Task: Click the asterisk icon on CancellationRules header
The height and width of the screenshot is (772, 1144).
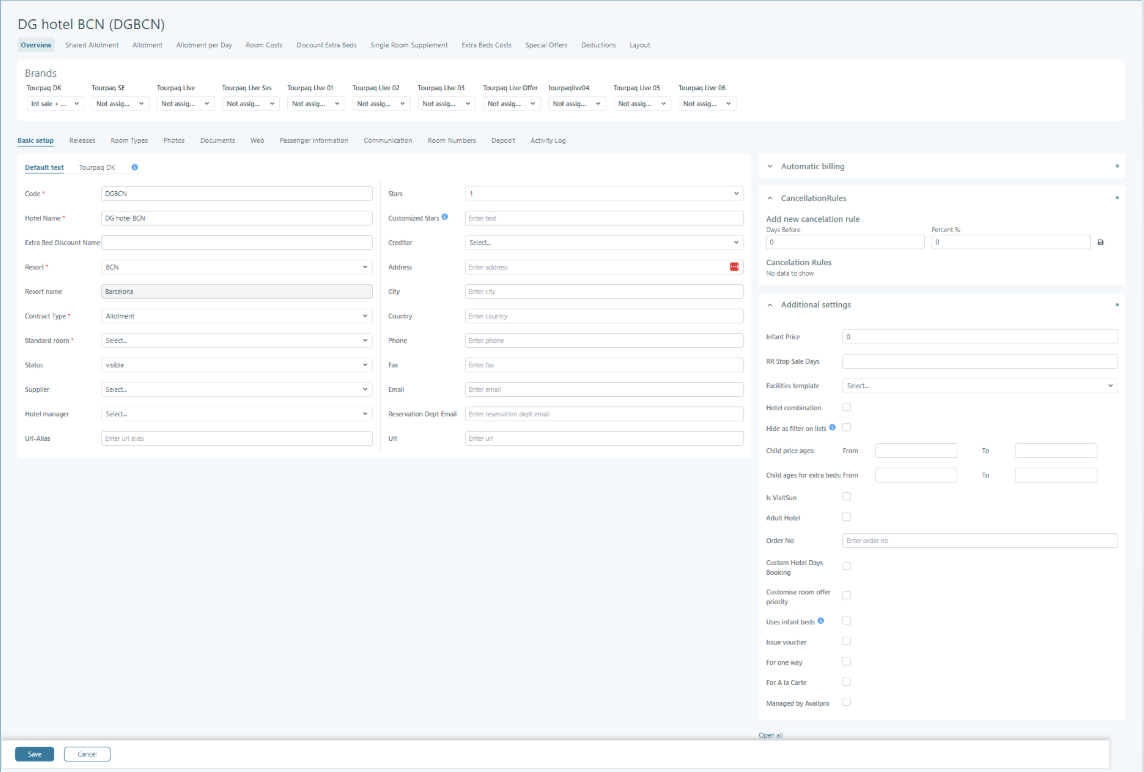Action: [1116, 198]
